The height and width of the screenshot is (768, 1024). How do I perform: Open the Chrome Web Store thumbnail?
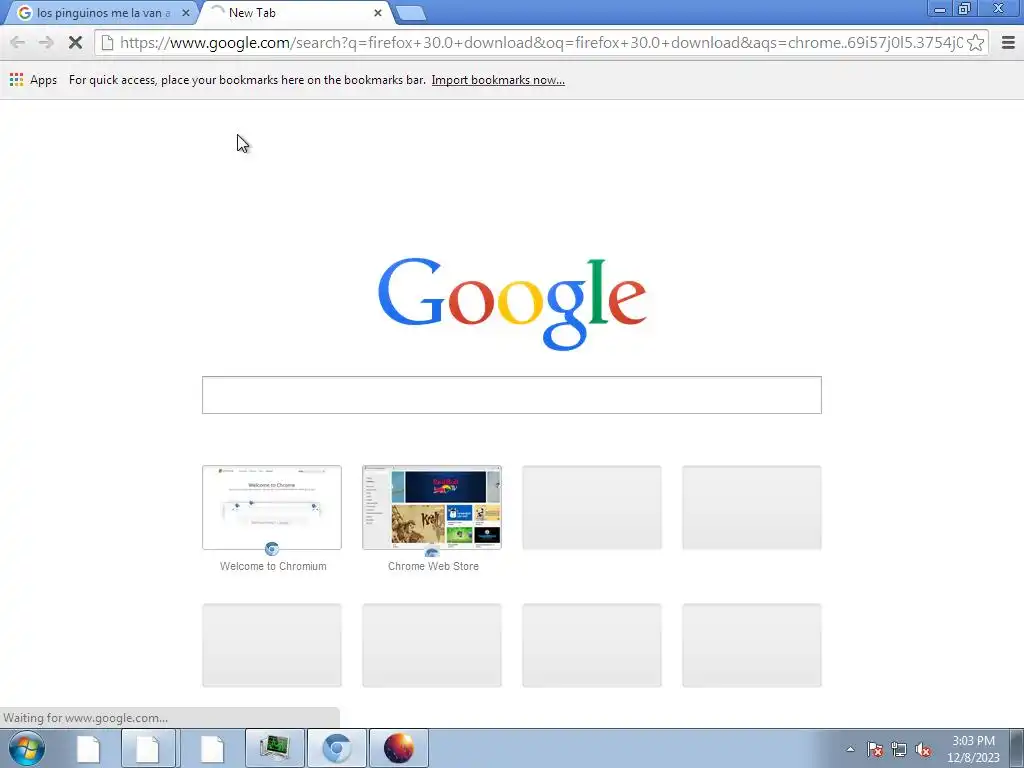pyautogui.click(x=432, y=507)
